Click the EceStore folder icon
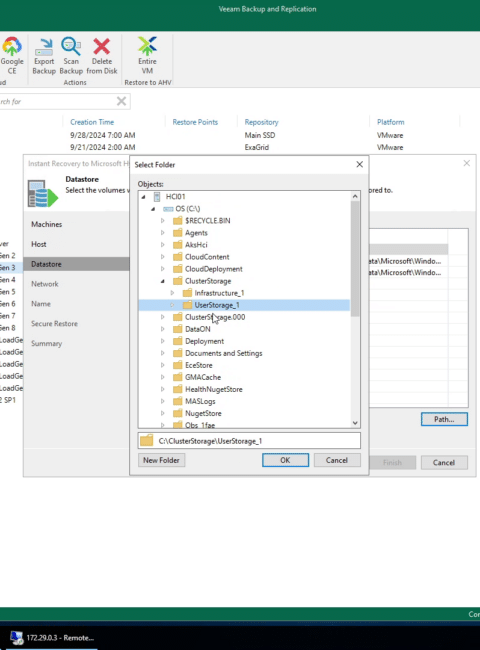Viewport: 480px width, 650px height. 178,365
